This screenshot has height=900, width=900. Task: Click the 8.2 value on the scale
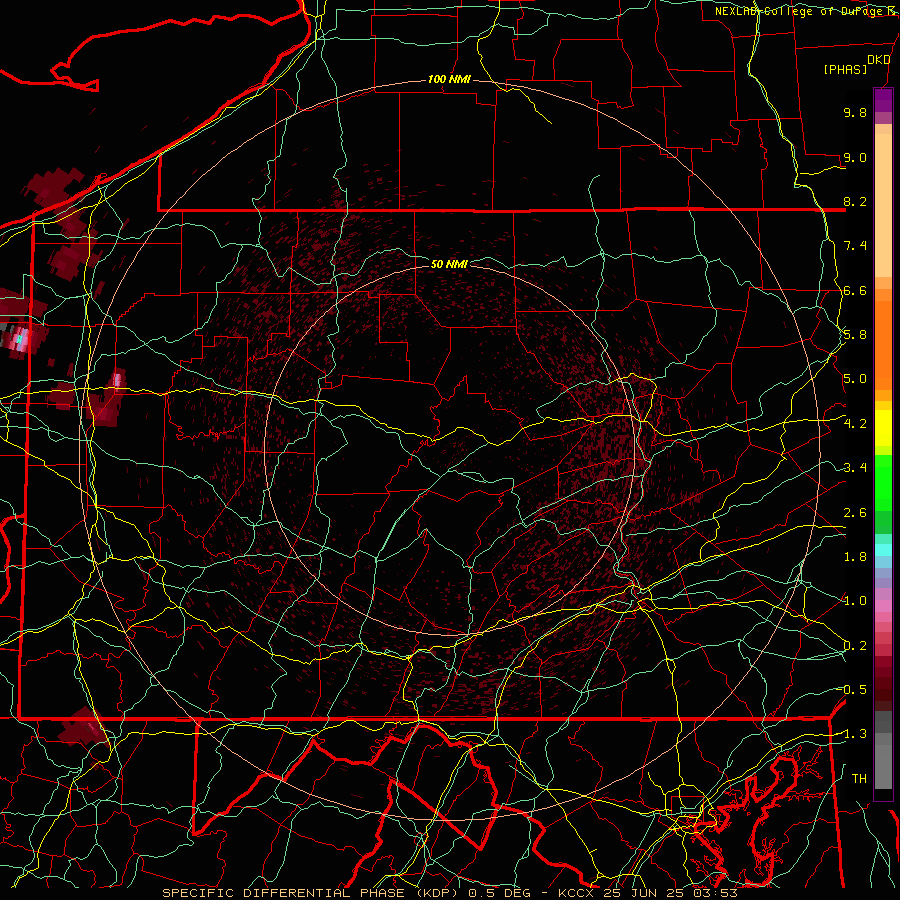point(855,201)
